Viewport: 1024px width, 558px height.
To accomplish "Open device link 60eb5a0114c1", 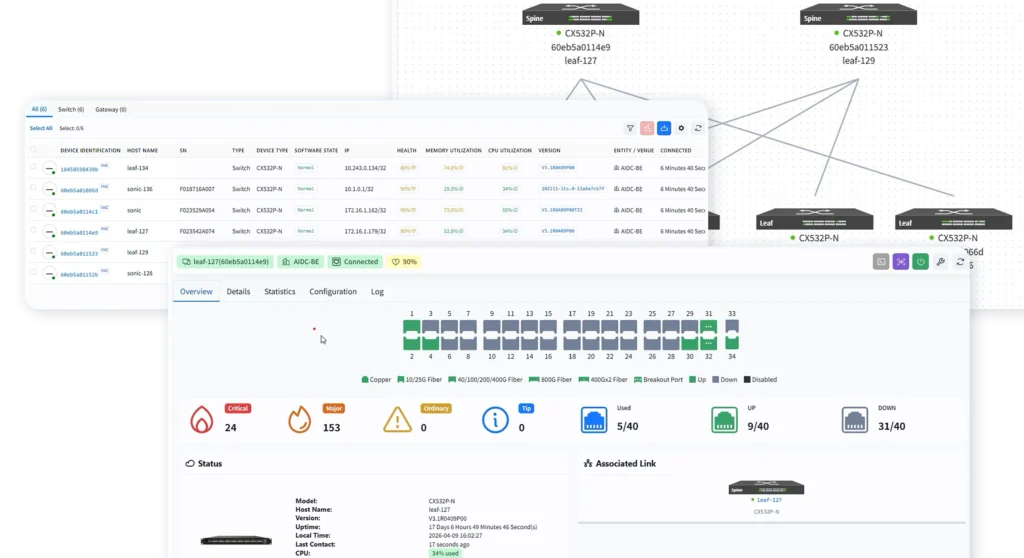I will 79,212.
